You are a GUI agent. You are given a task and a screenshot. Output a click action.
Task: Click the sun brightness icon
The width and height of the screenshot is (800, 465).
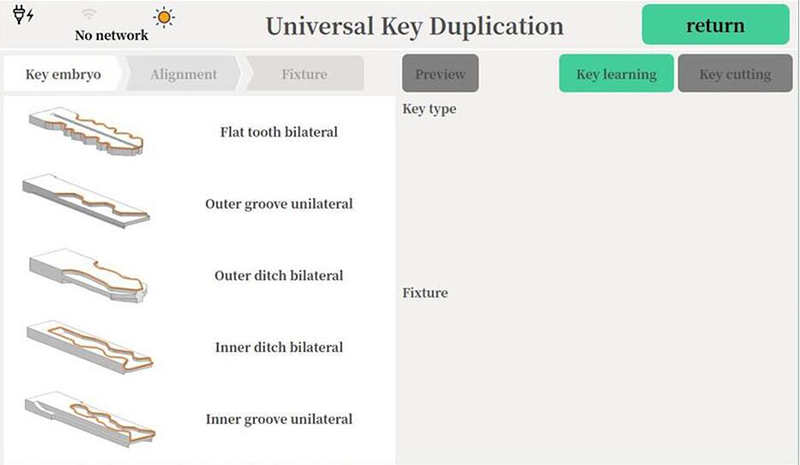pyautogui.click(x=164, y=18)
